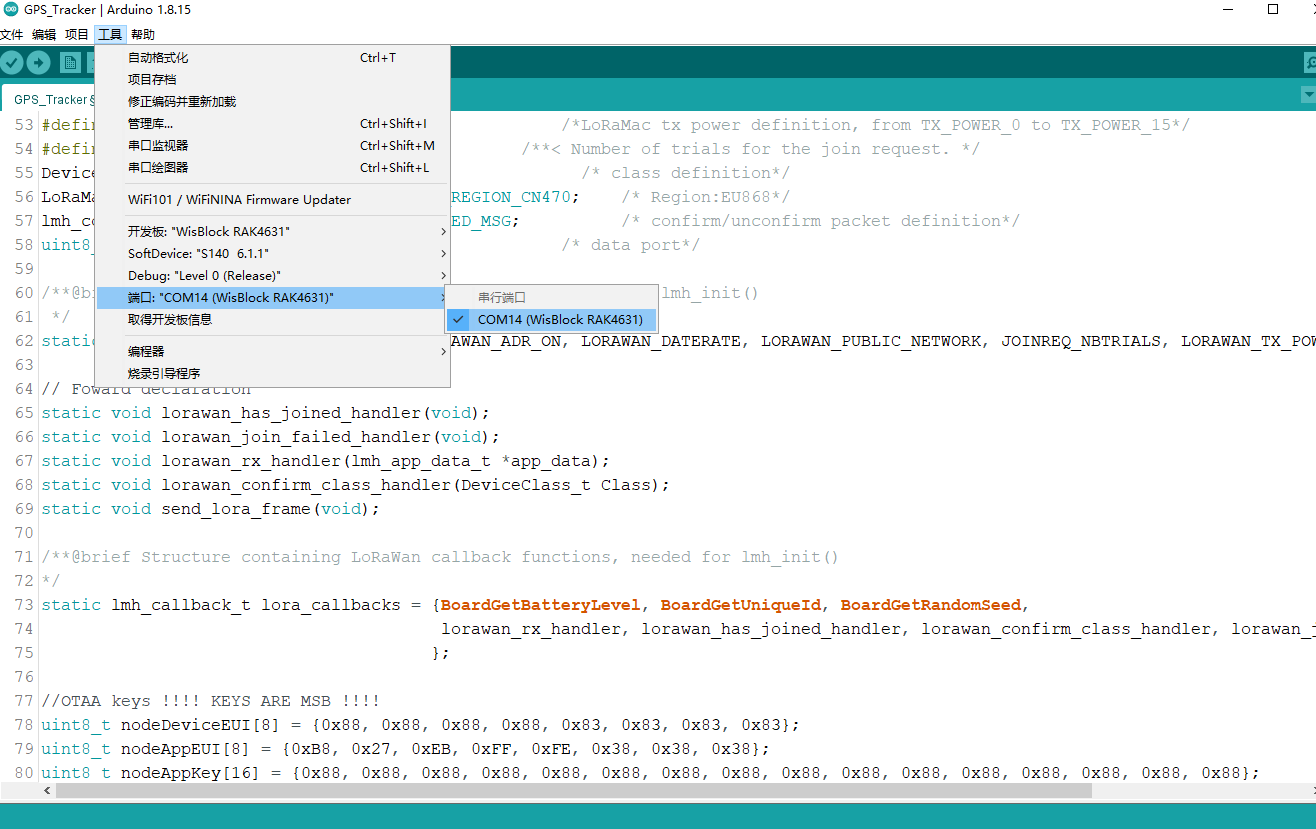This screenshot has width=1316, height=829.
Task: Click the data port comment in line 58
Action: (631, 245)
